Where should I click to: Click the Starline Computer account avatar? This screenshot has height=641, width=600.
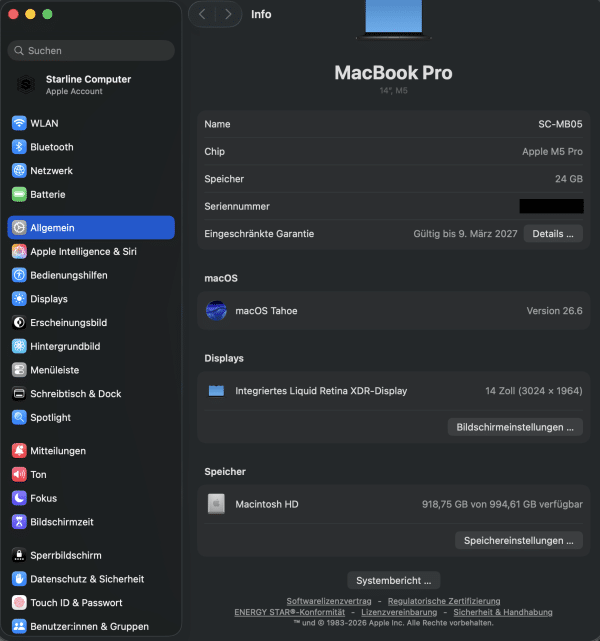(26, 85)
